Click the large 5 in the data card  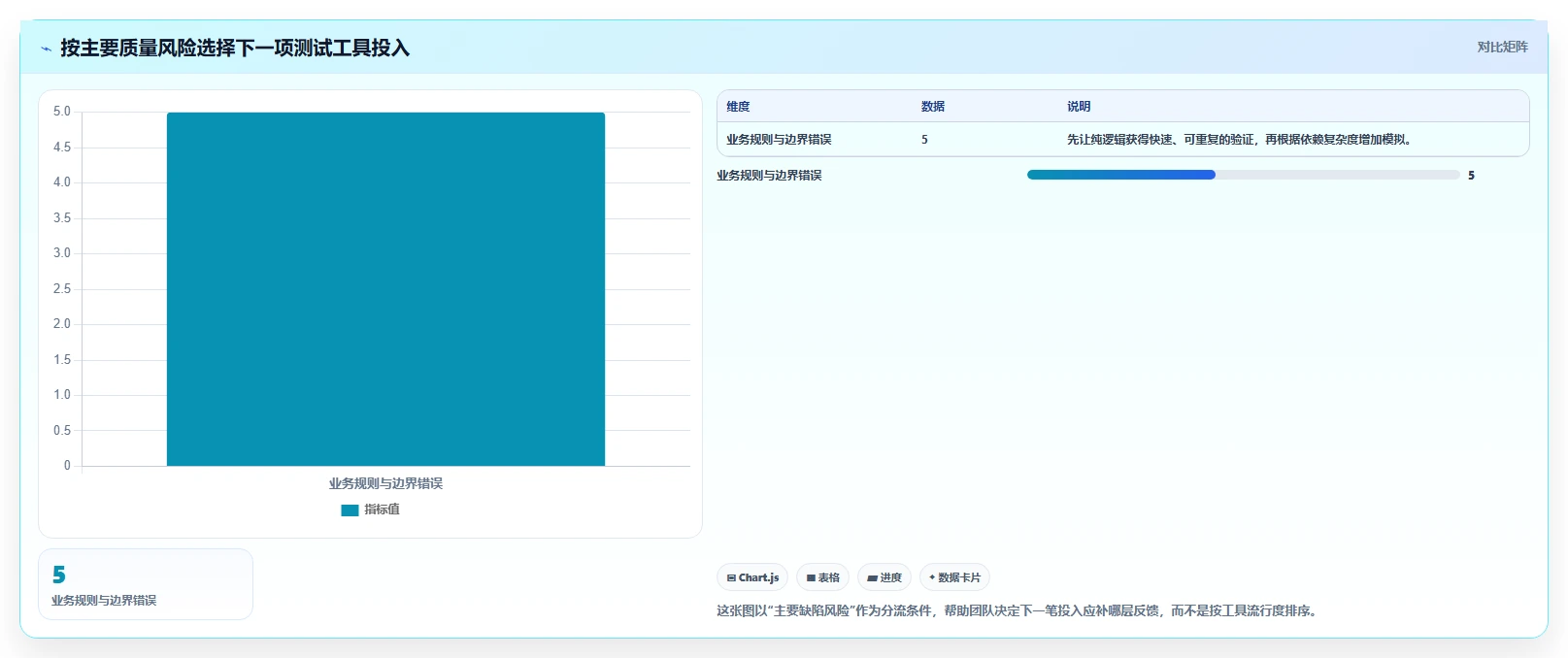(x=59, y=575)
